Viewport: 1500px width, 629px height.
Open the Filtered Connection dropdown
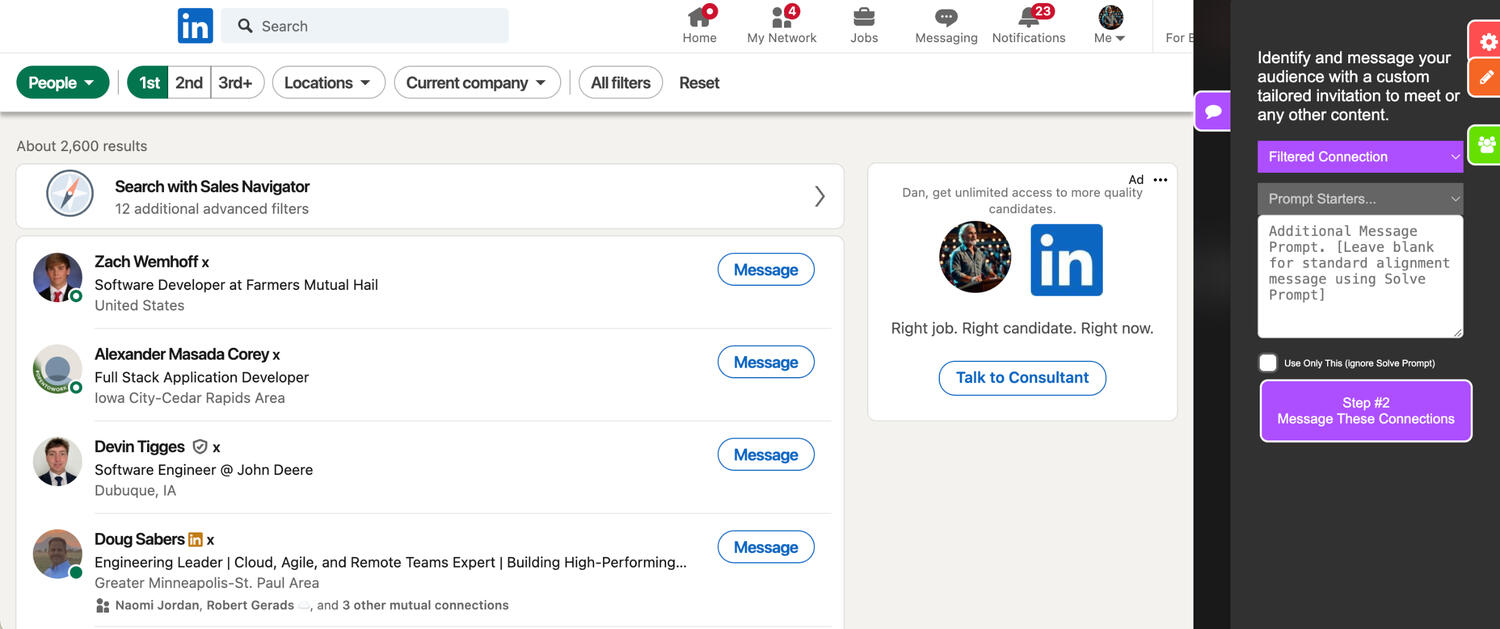(x=1360, y=157)
